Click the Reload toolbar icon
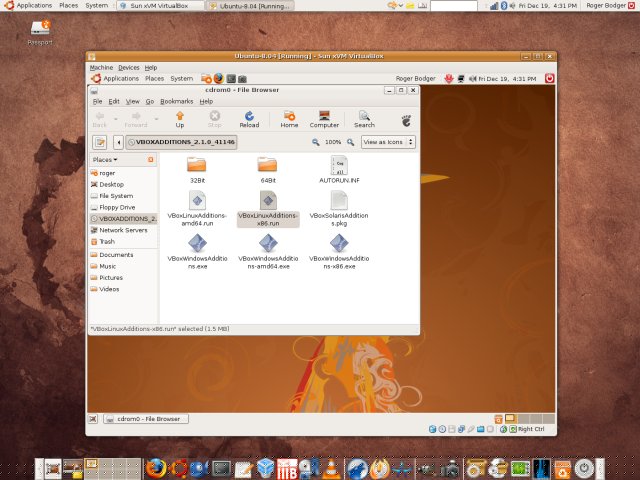 [249, 120]
